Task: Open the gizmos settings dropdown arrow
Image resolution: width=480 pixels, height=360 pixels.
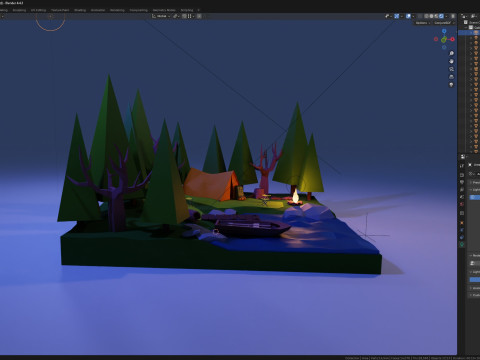Action: (402, 16)
